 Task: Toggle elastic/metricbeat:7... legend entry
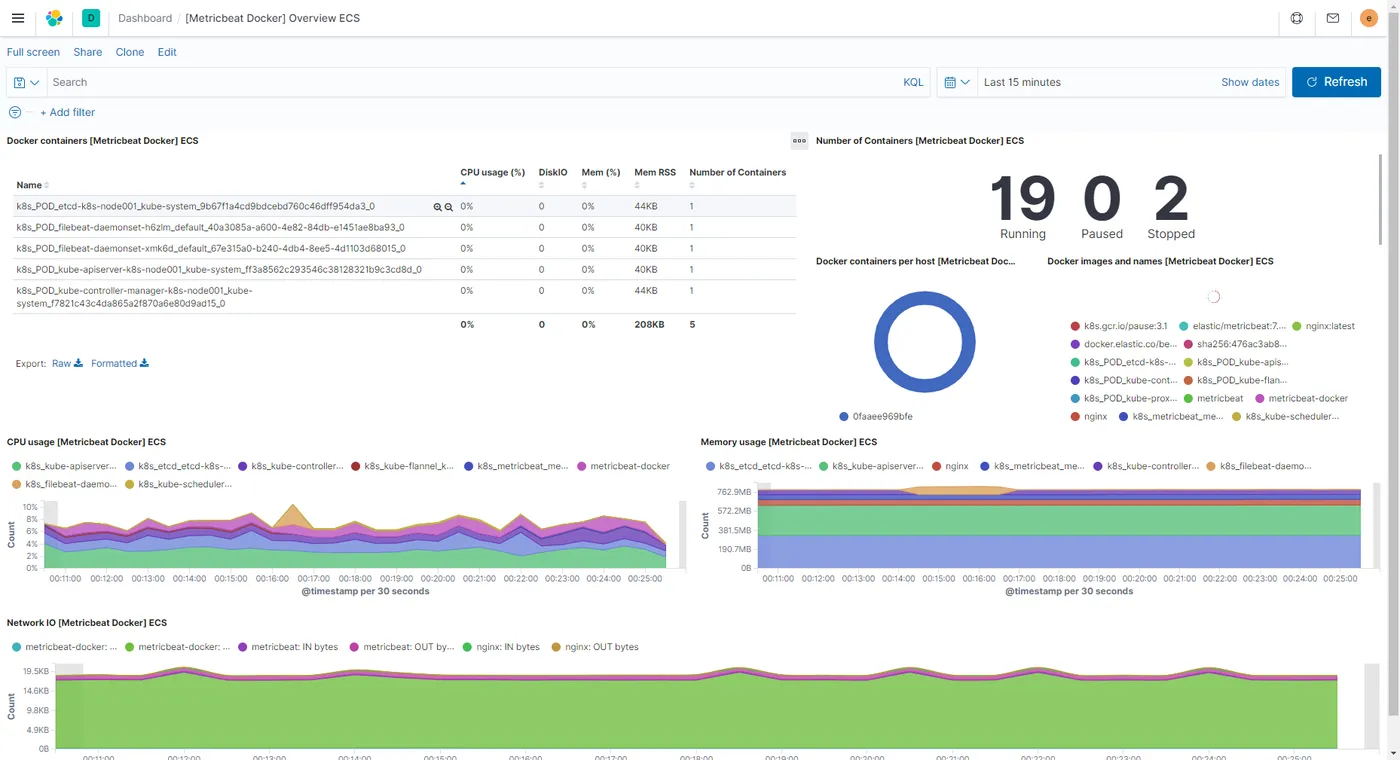[1232, 326]
